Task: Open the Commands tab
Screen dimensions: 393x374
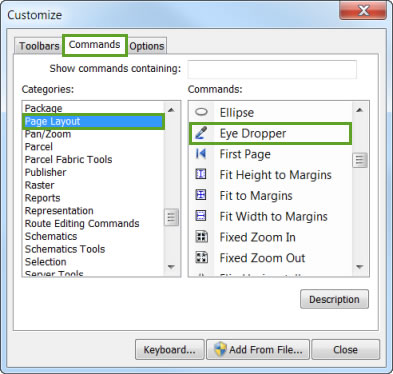Action: tap(94, 45)
